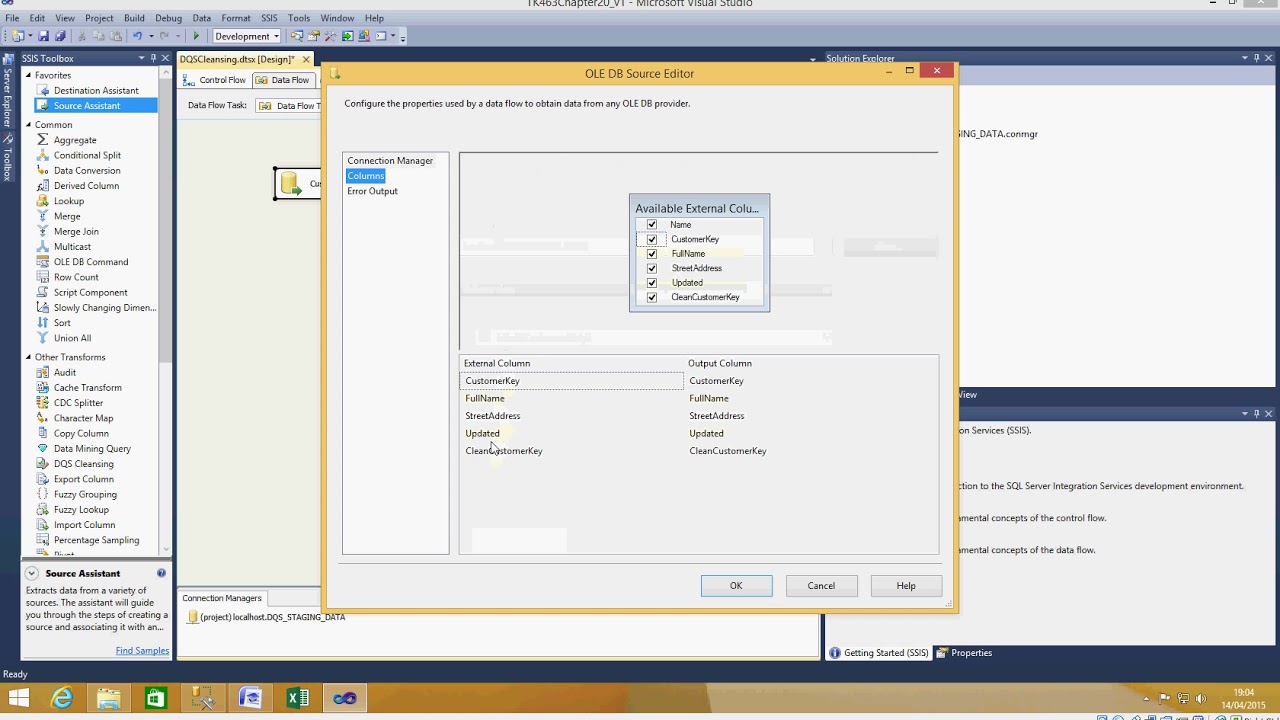Open the Undo history dropdown arrow
The image size is (1280, 720).
click(x=151, y=36)
